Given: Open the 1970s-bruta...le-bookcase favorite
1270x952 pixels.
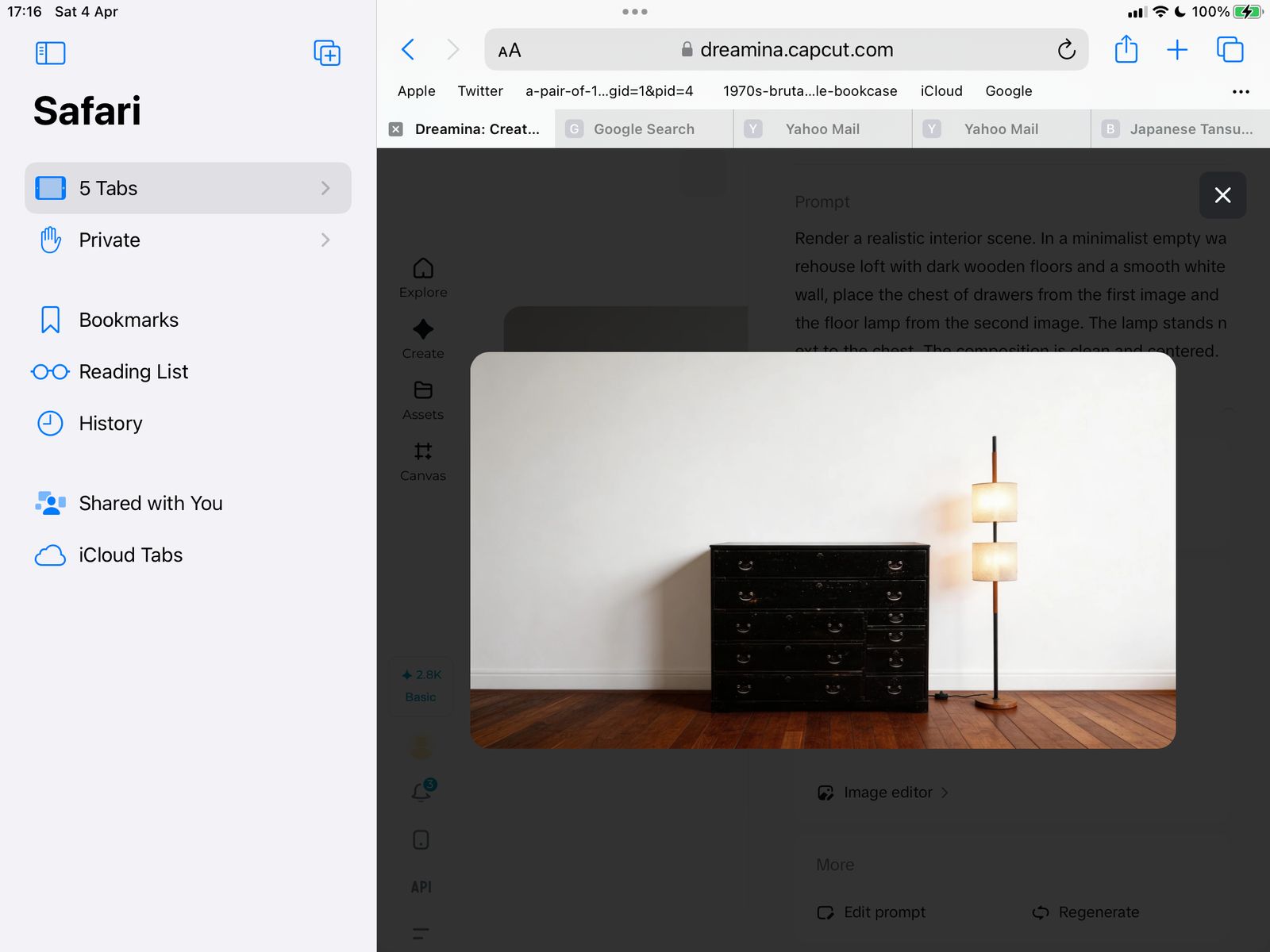Looking at the screenshot, I should [810, 91].
